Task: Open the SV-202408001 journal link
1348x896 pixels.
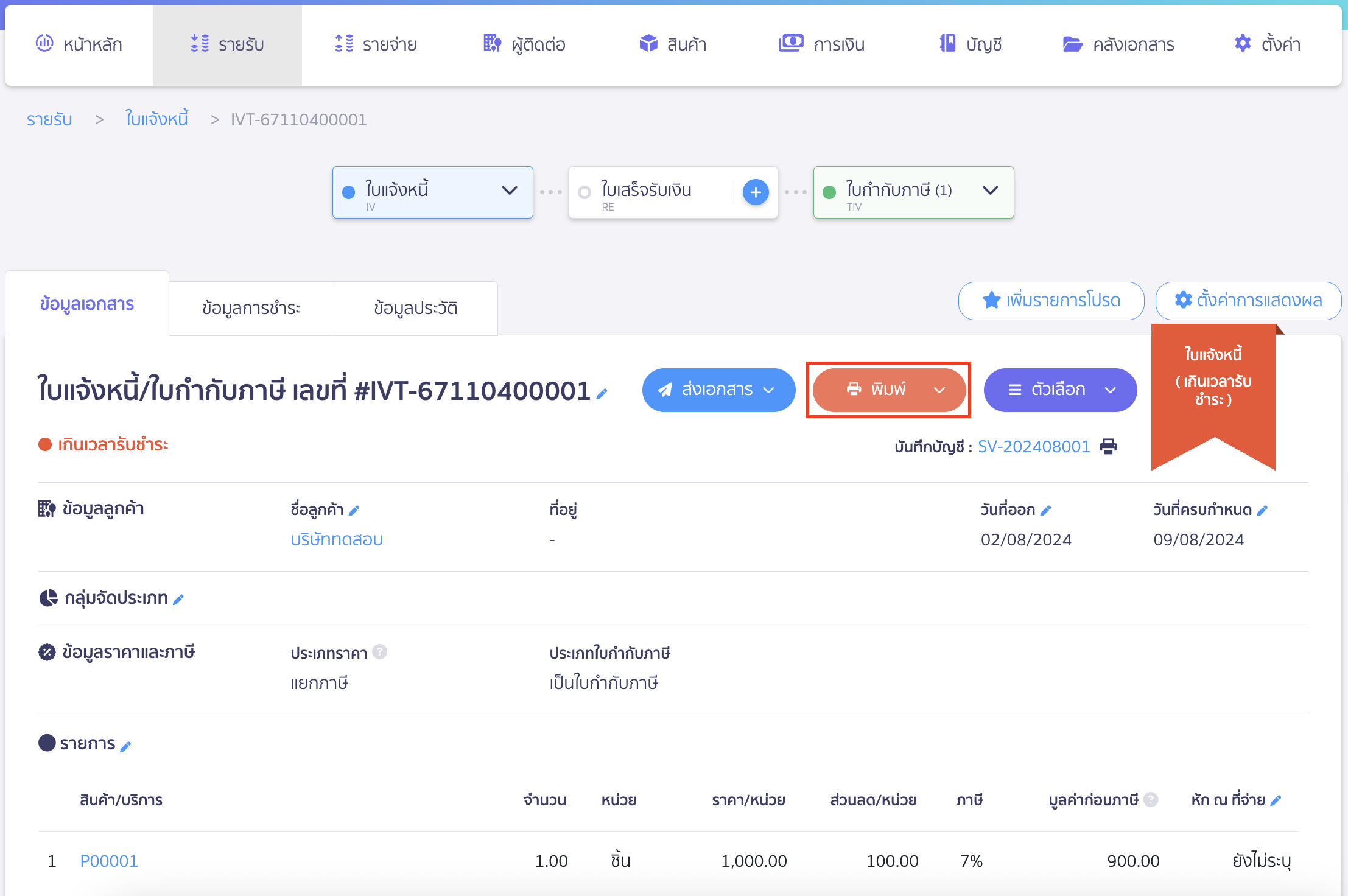Action: [1033, 447]
